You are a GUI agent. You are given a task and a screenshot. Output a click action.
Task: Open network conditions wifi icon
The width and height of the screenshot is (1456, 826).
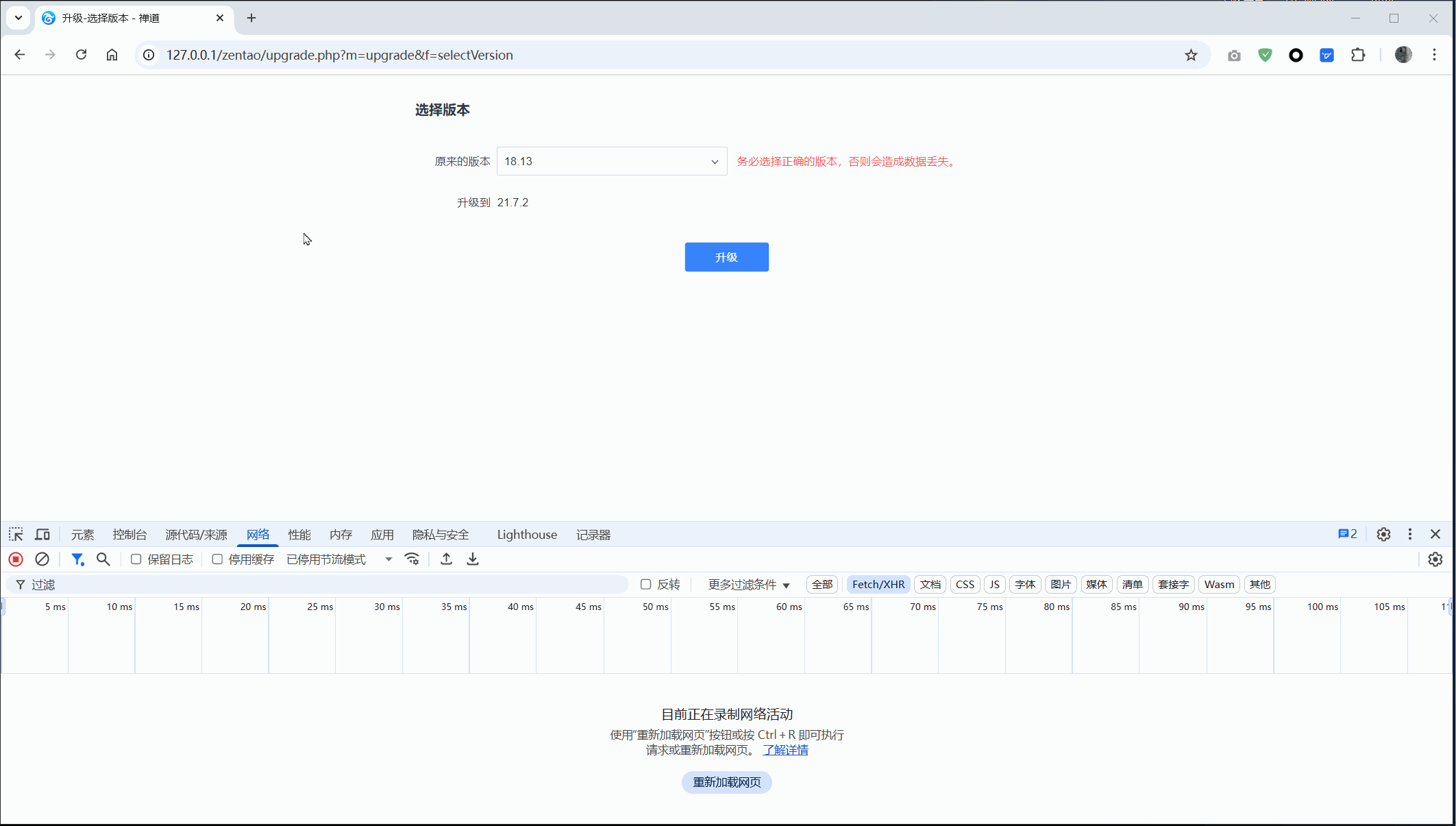point(412,559)
